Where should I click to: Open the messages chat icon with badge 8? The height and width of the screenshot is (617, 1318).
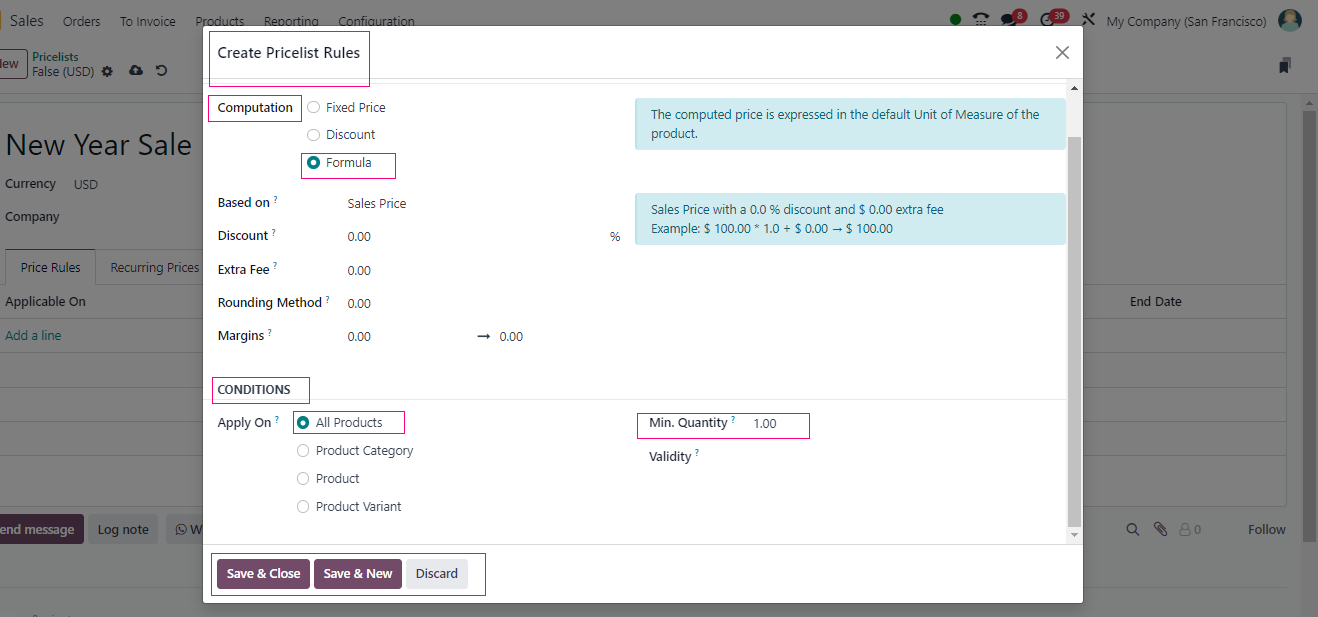click(x=1012, y=20)
